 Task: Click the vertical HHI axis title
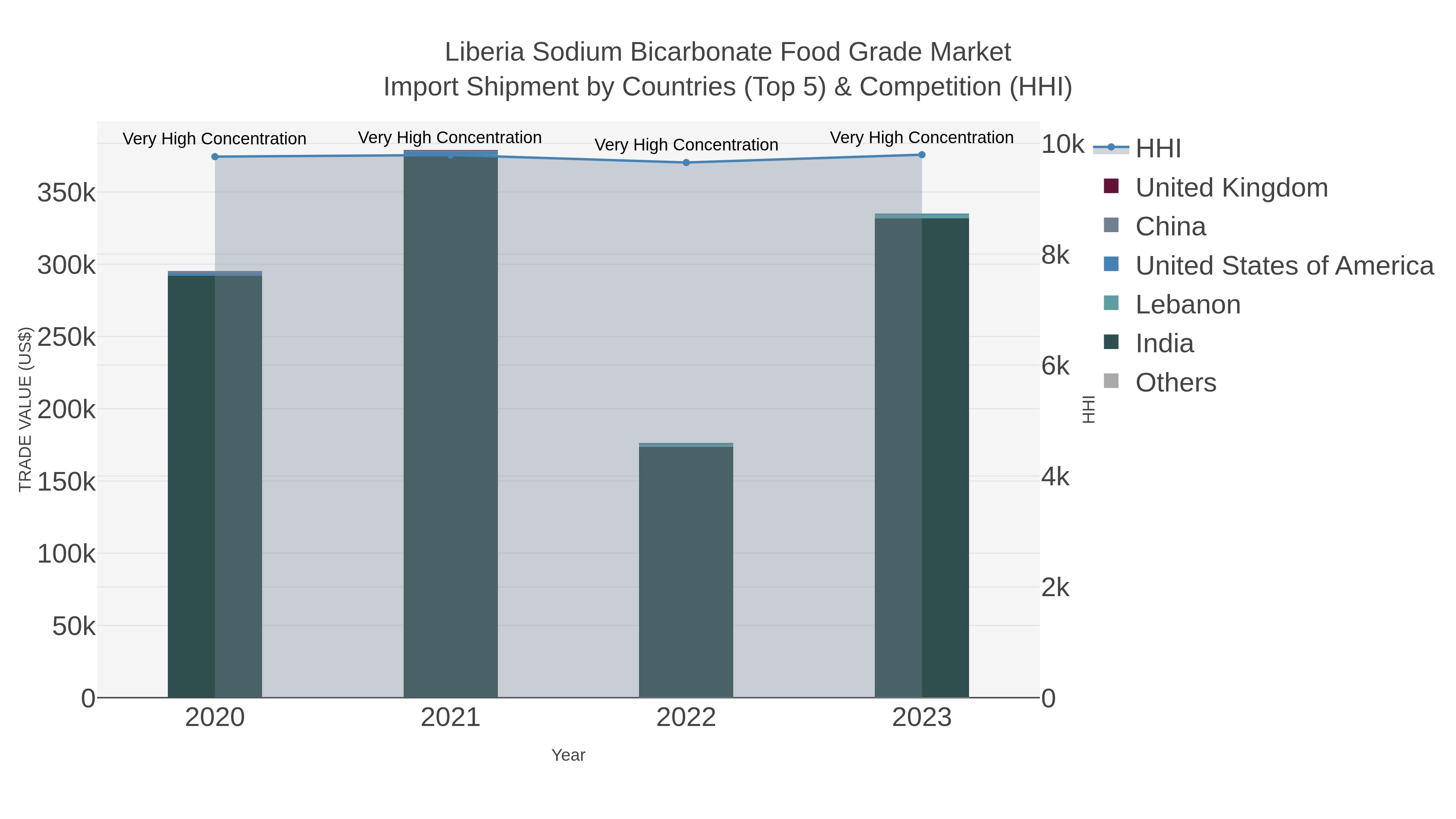point(1088,409)
